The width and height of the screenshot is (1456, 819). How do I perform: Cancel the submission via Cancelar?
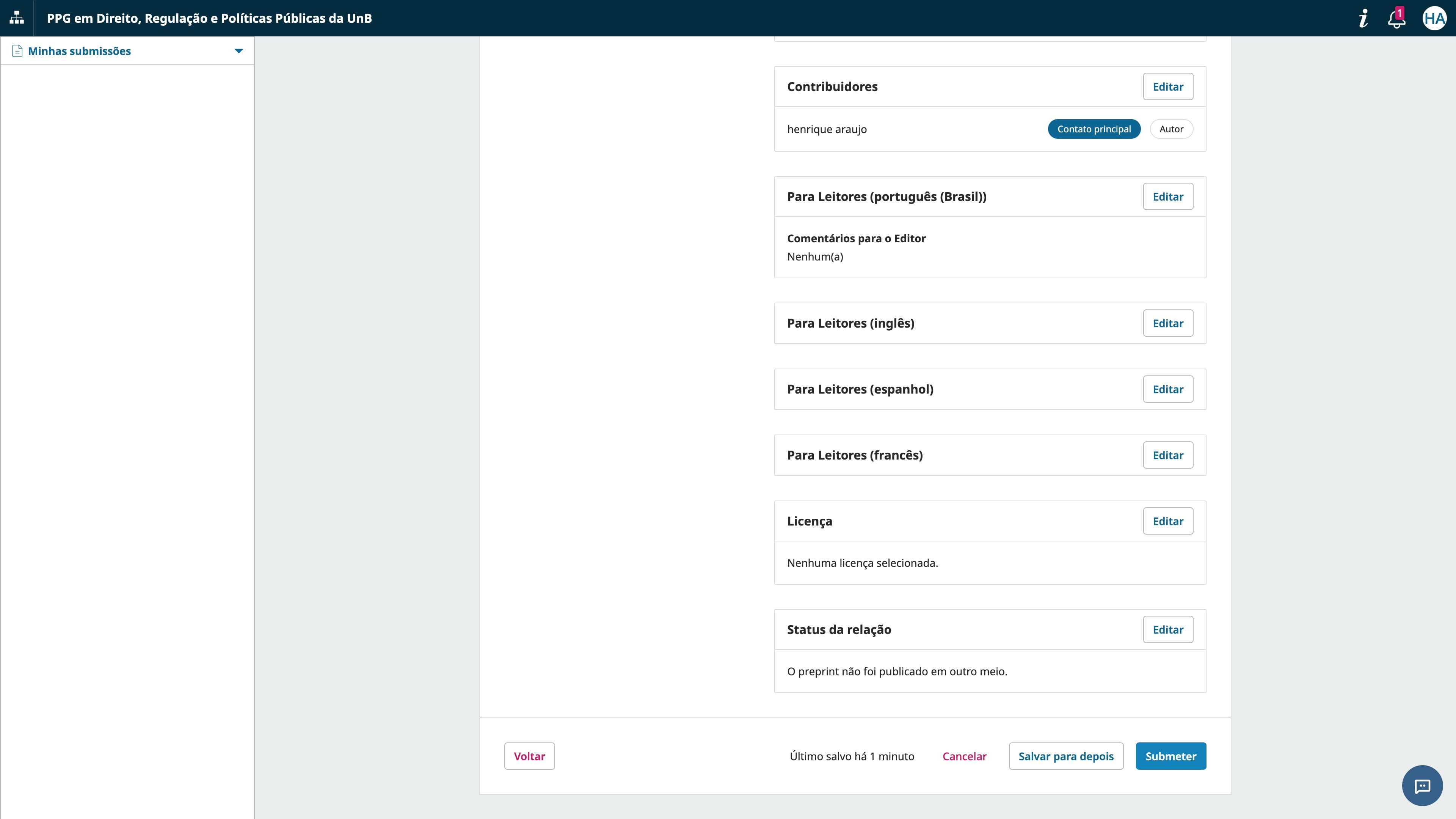click(x=964, y=756)
